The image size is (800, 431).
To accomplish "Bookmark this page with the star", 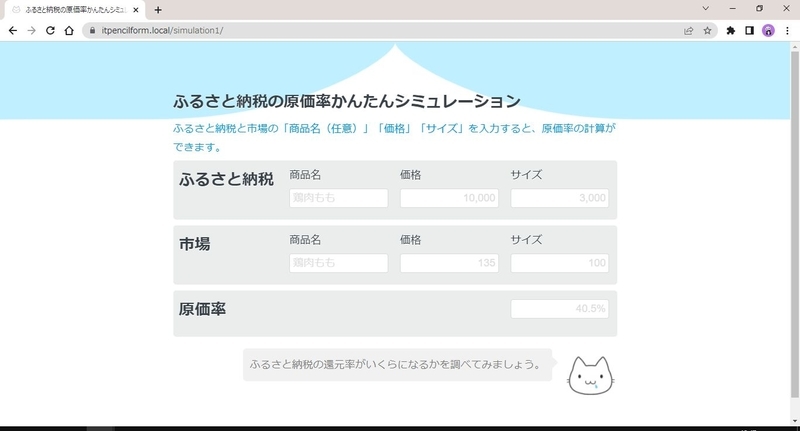I will 707,31.
